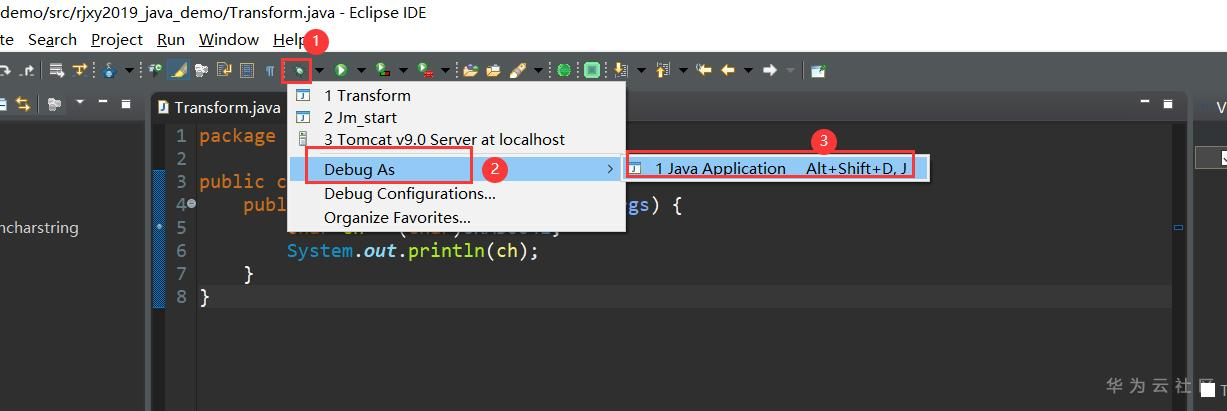The image size is (1227, 411).
Task: Open Organize Favorites... entry
Action: coord(456,217)
